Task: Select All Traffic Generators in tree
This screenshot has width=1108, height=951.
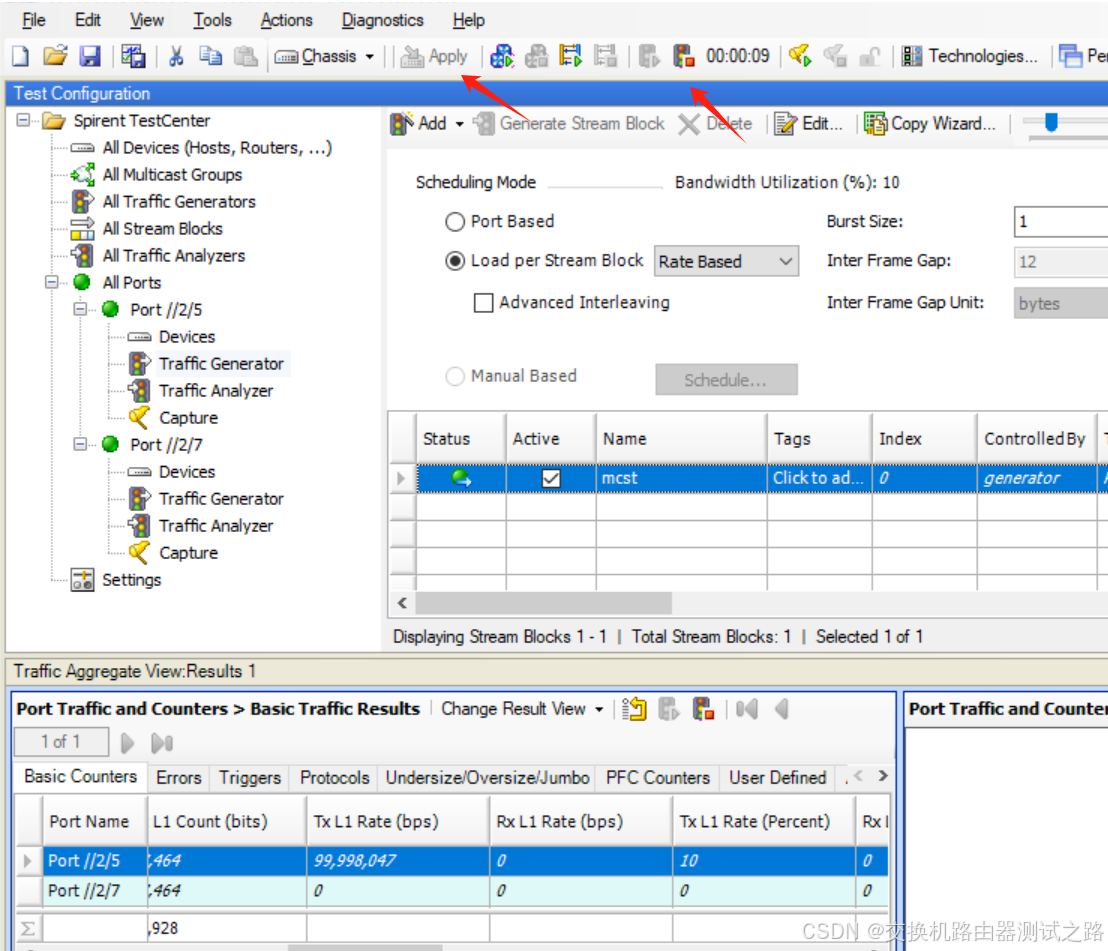Action: 179,201
